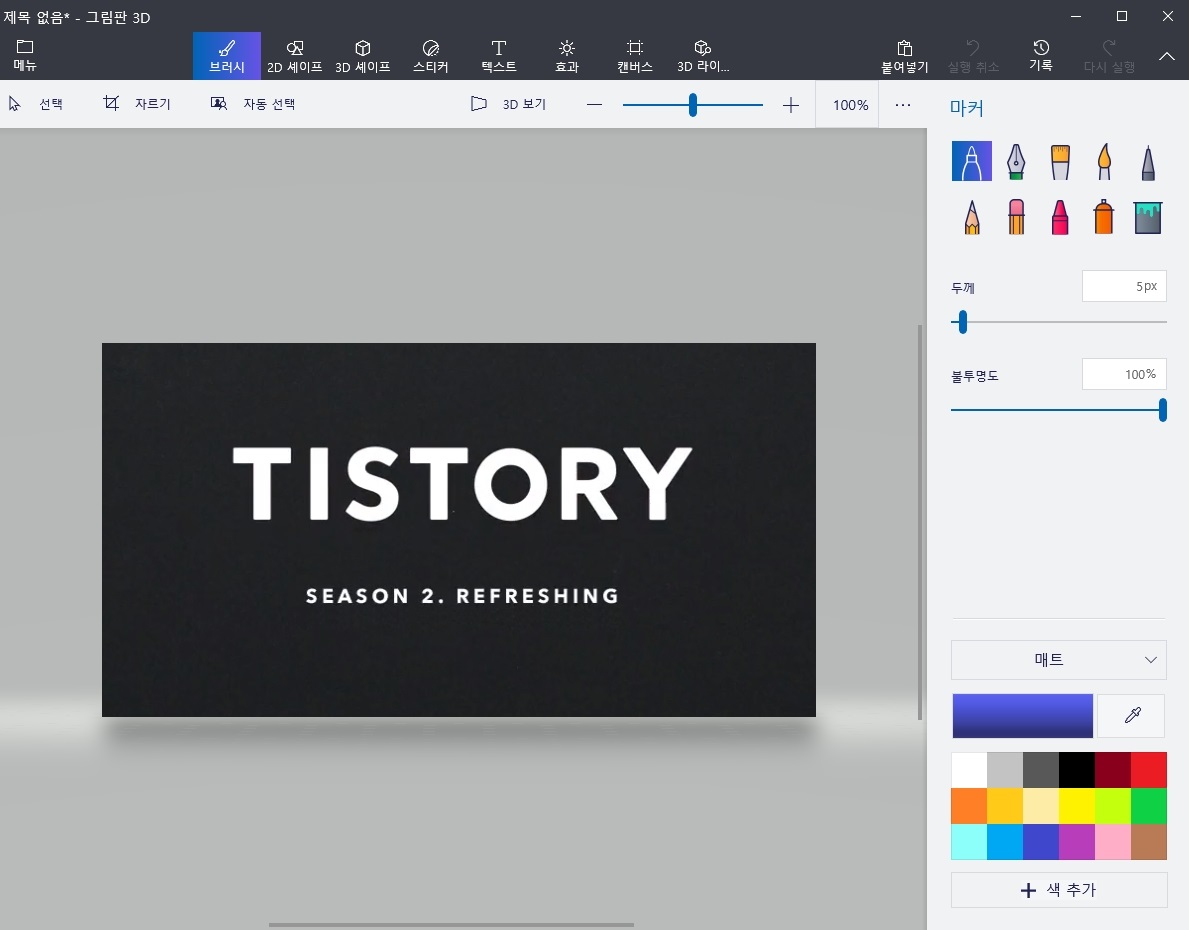Viewport: 1189px width, 930px height.
Task: Click the 다시 실행 redo button
Action: click(x=1109, y=56)
